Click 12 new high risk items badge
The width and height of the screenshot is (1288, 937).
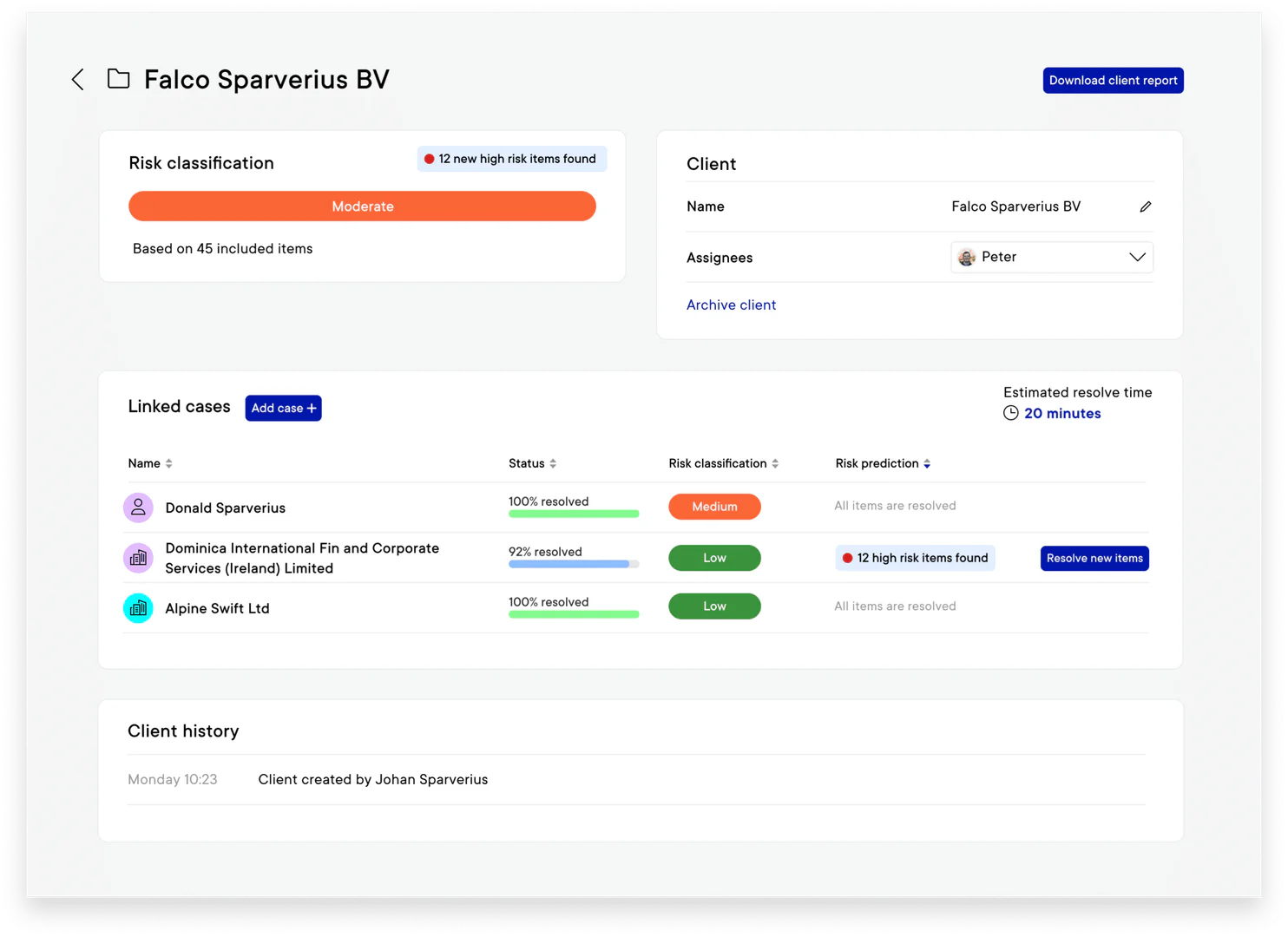[x=511, y=159]
